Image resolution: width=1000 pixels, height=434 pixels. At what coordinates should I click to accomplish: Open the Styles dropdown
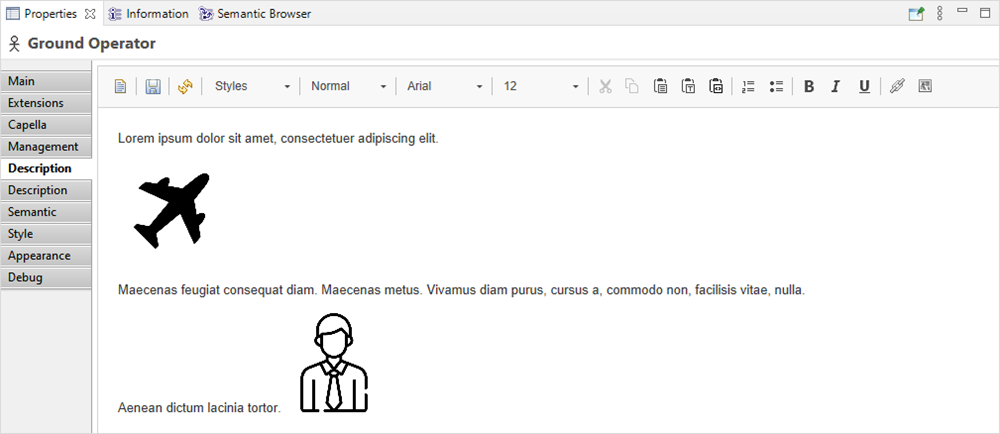pos(252,87)
